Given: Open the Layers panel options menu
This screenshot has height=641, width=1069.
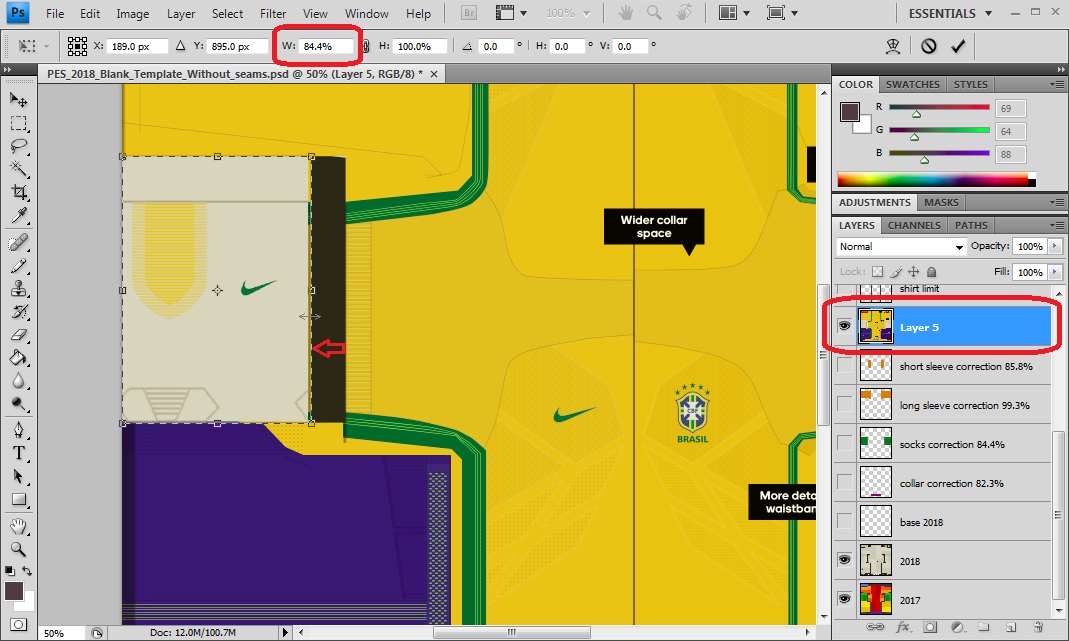Looking at the screenshot, I should (x=1057, y=225).
